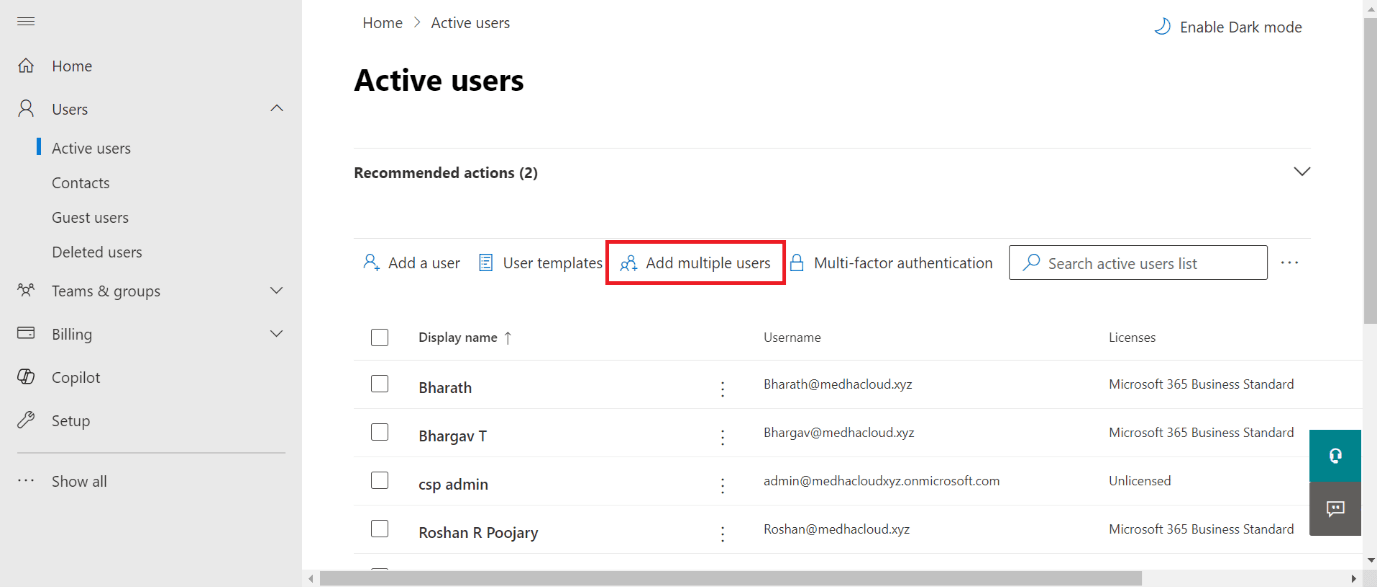The image size is (1377, 587).
Task: Open the feedback icon
Action: tap(1335, 509)
